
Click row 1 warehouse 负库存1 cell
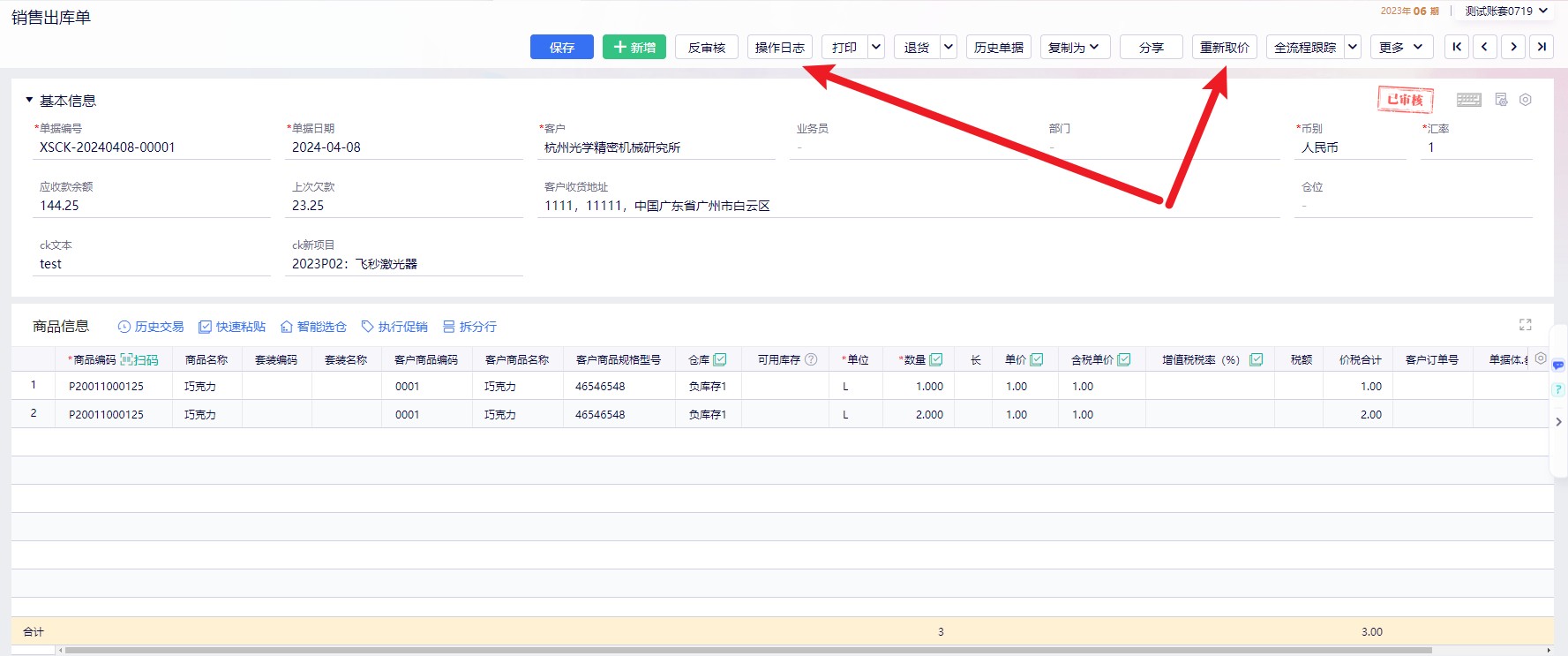709,386
